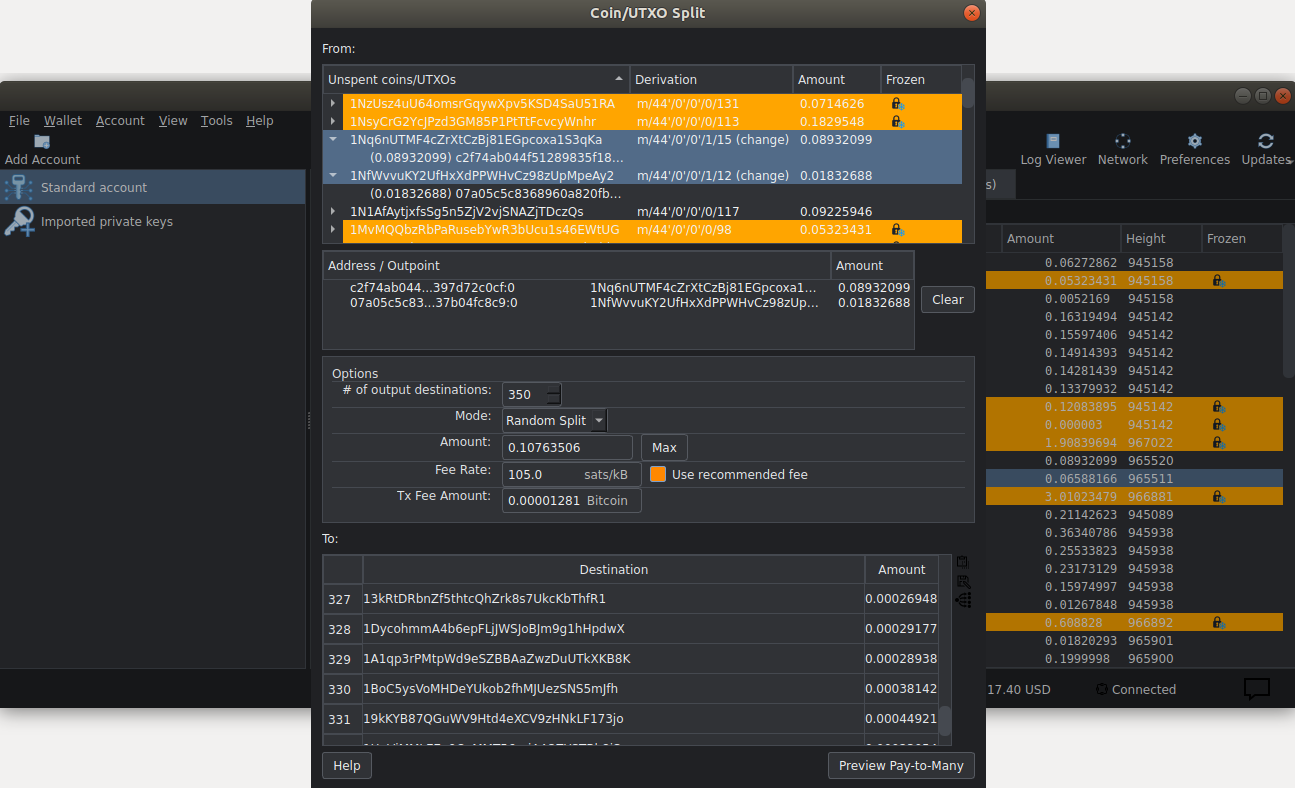Click the Add Account toolbar icon
Image resolution: width=1295 pixels, height=788 pixels.
point(42,141)
